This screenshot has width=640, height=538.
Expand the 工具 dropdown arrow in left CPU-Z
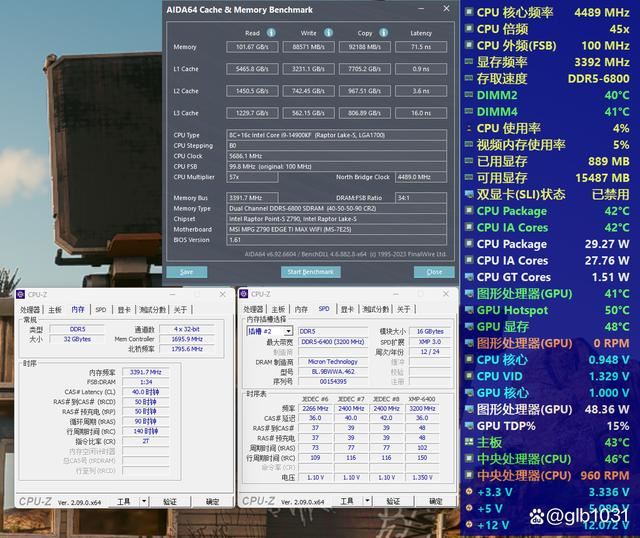point(143,501)
